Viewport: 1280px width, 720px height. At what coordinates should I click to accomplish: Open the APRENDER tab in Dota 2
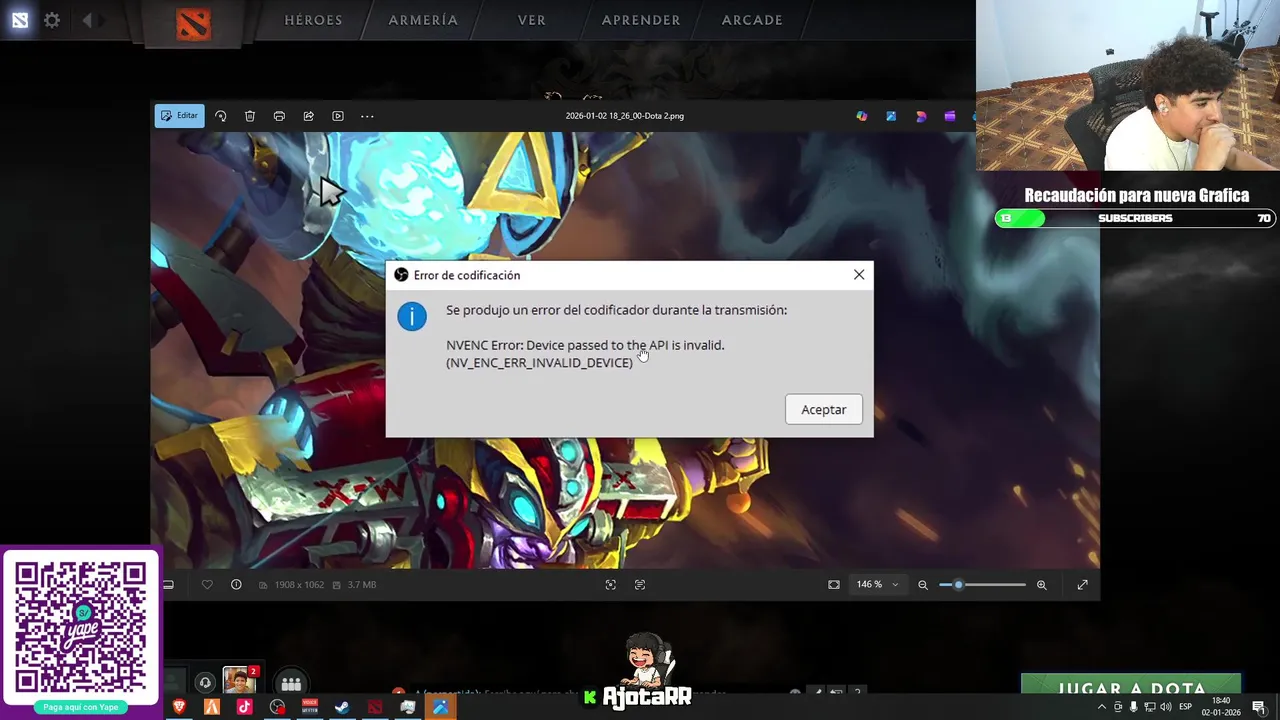click(x=641, y=20)
